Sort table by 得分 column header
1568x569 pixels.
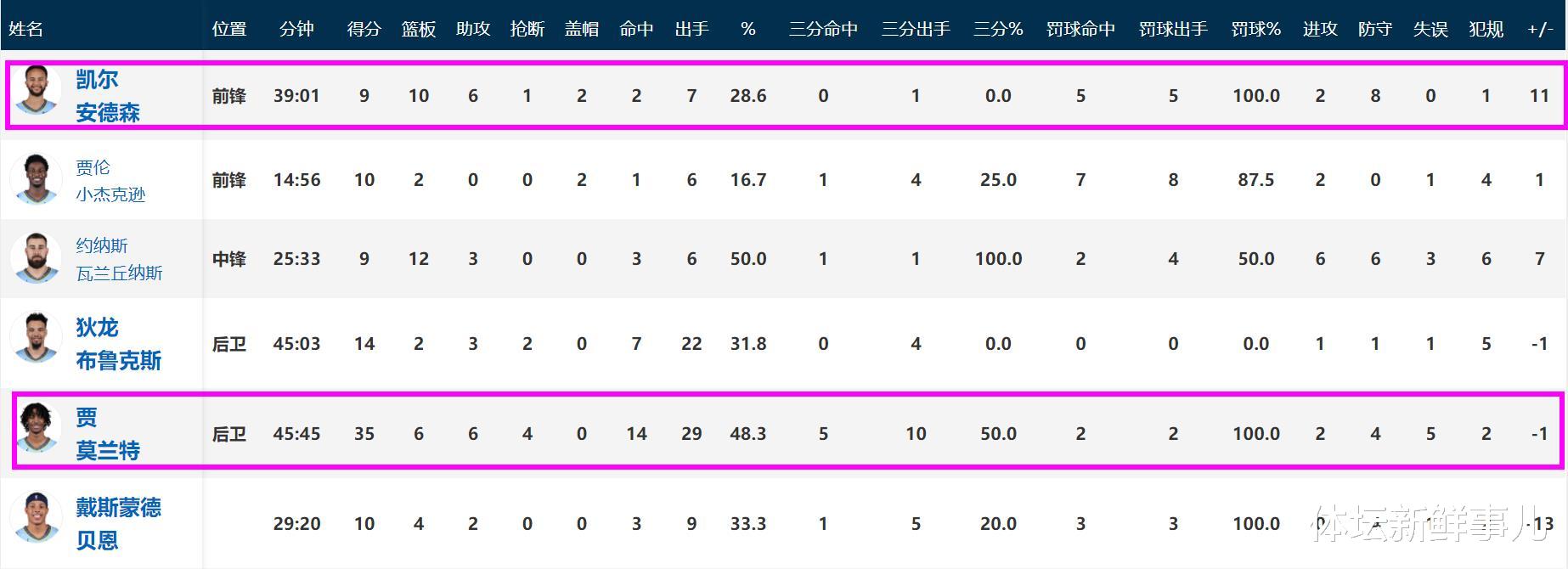click(x=364, y=29)
